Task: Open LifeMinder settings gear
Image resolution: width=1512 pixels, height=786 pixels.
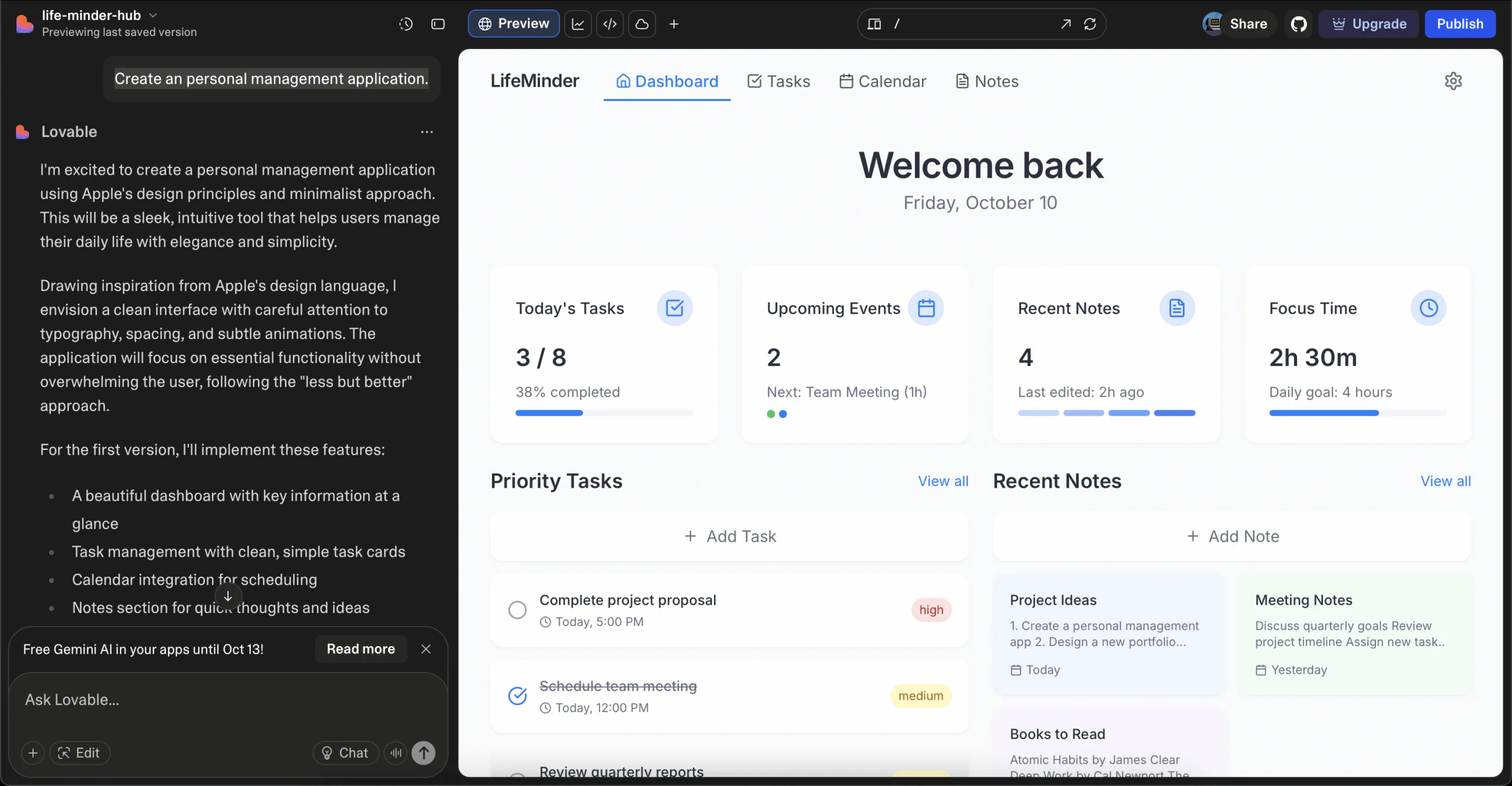Action: (x=1453, y=81)
